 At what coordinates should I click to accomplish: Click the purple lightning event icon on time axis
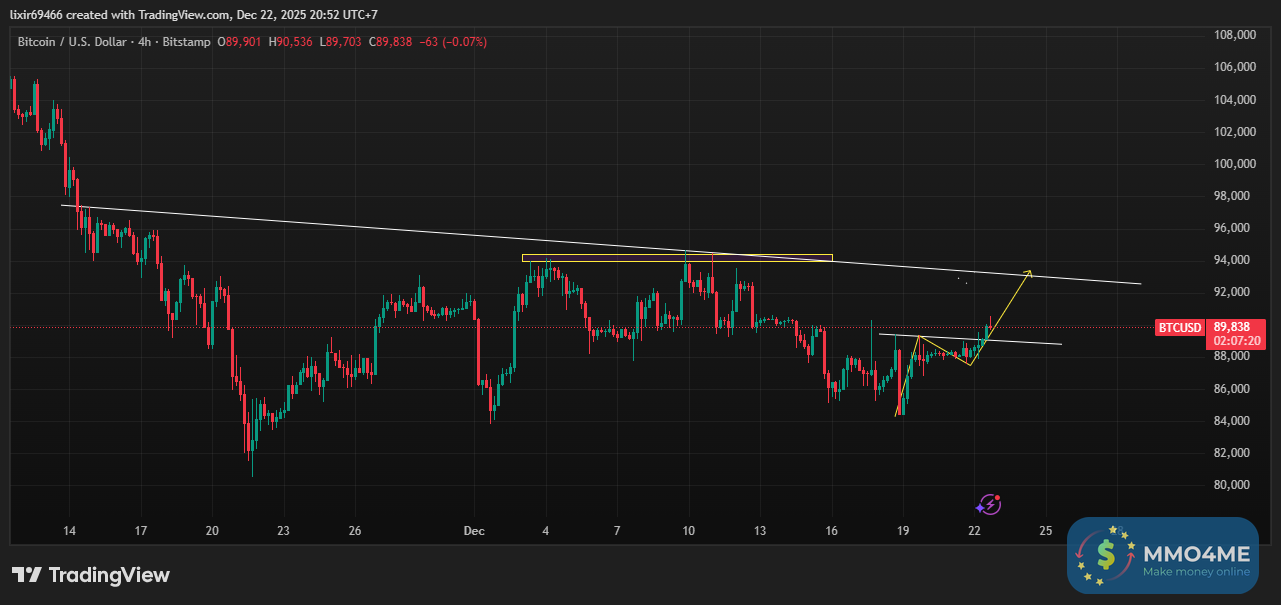click(988, 504)
